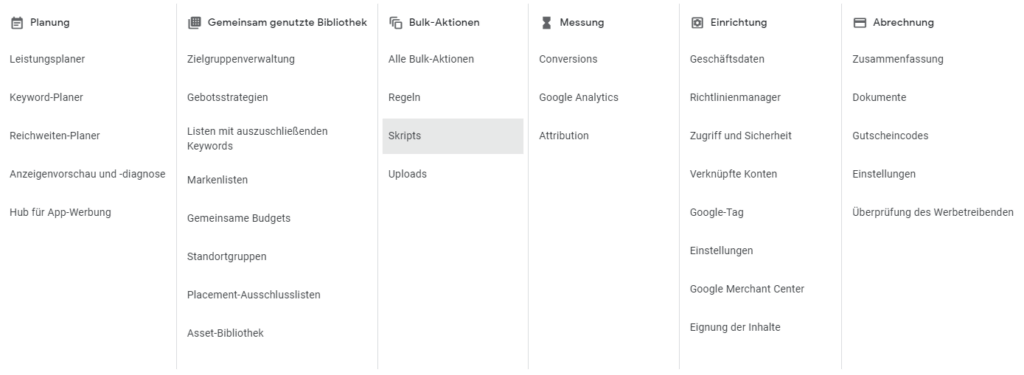The height and width of the screenshot is (375, 1024).
Task: Select Gutscheincodes
Action: click(890, 136)
